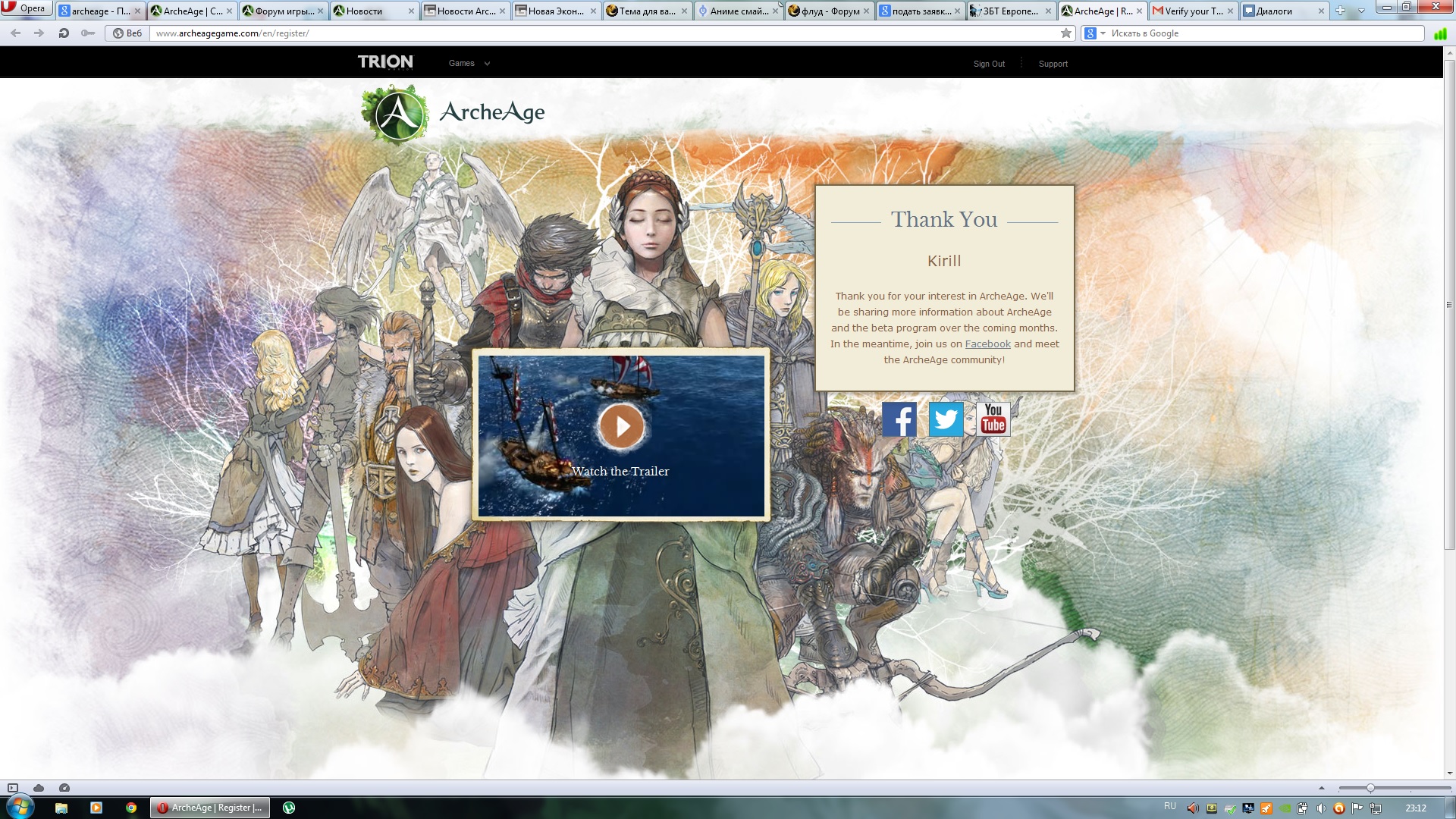Play the Watch the Trailer video

(x=621, y=426)
